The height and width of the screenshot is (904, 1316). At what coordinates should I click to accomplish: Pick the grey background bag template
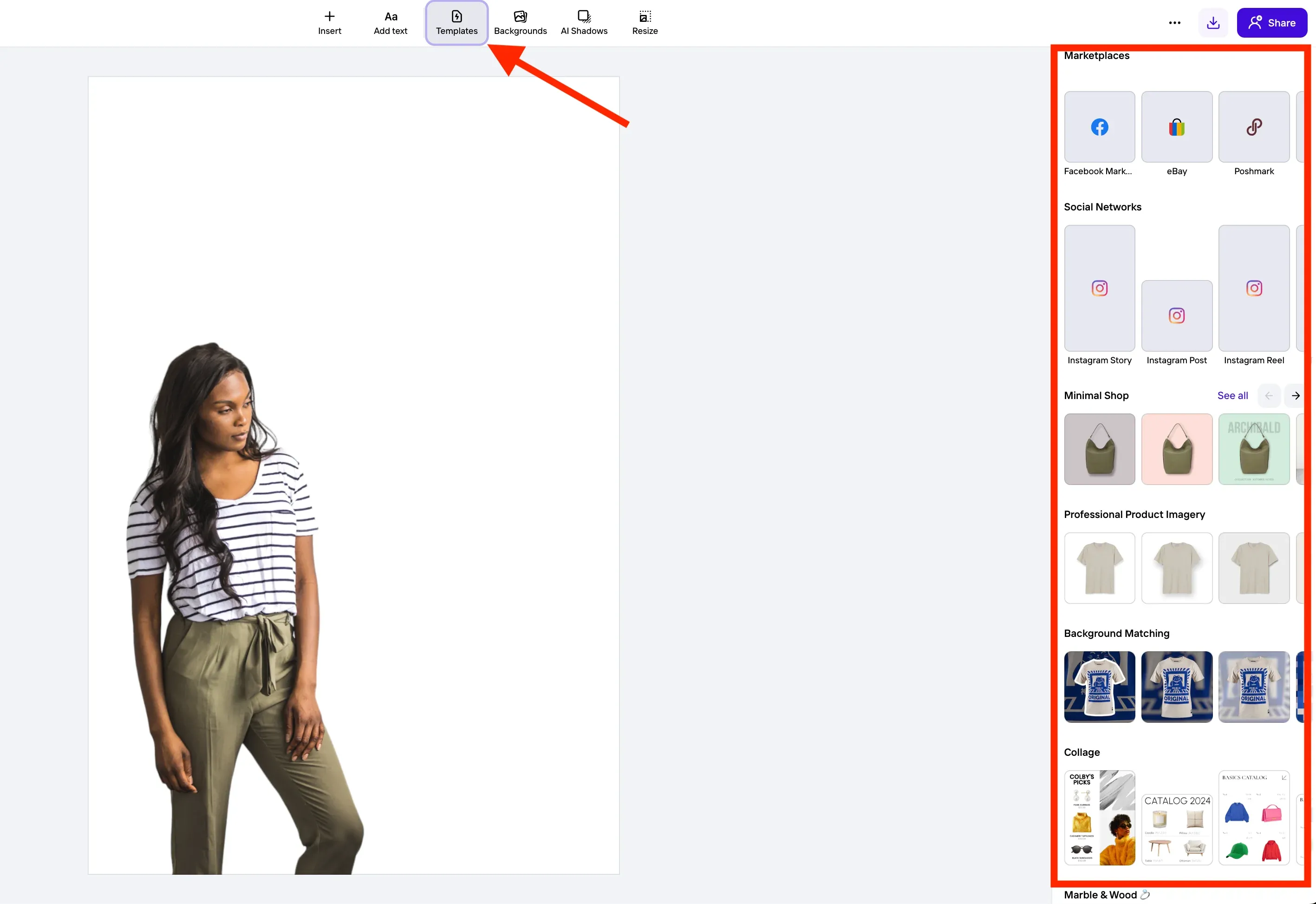1099,449
